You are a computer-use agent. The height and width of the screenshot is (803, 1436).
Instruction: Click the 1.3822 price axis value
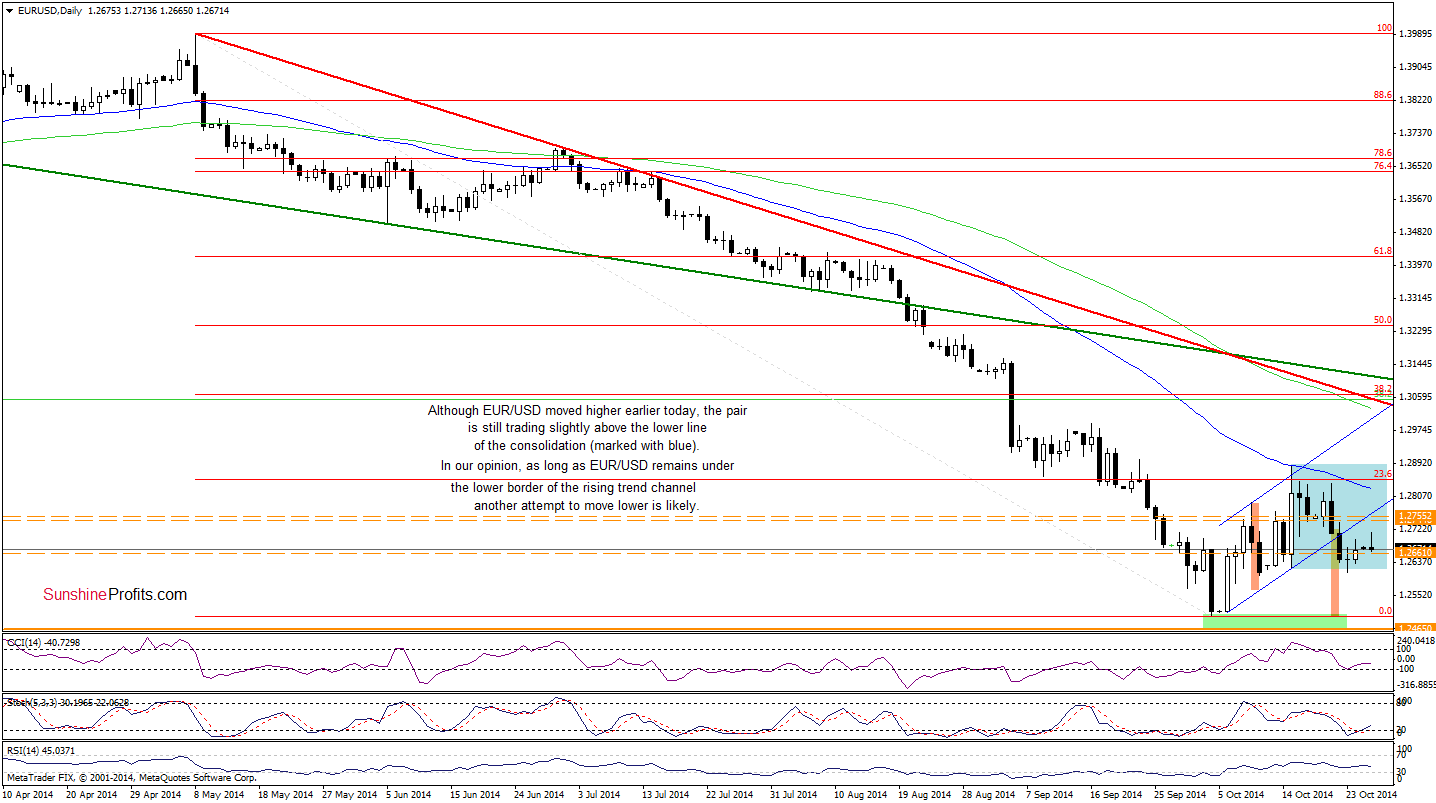[1415, 100]
